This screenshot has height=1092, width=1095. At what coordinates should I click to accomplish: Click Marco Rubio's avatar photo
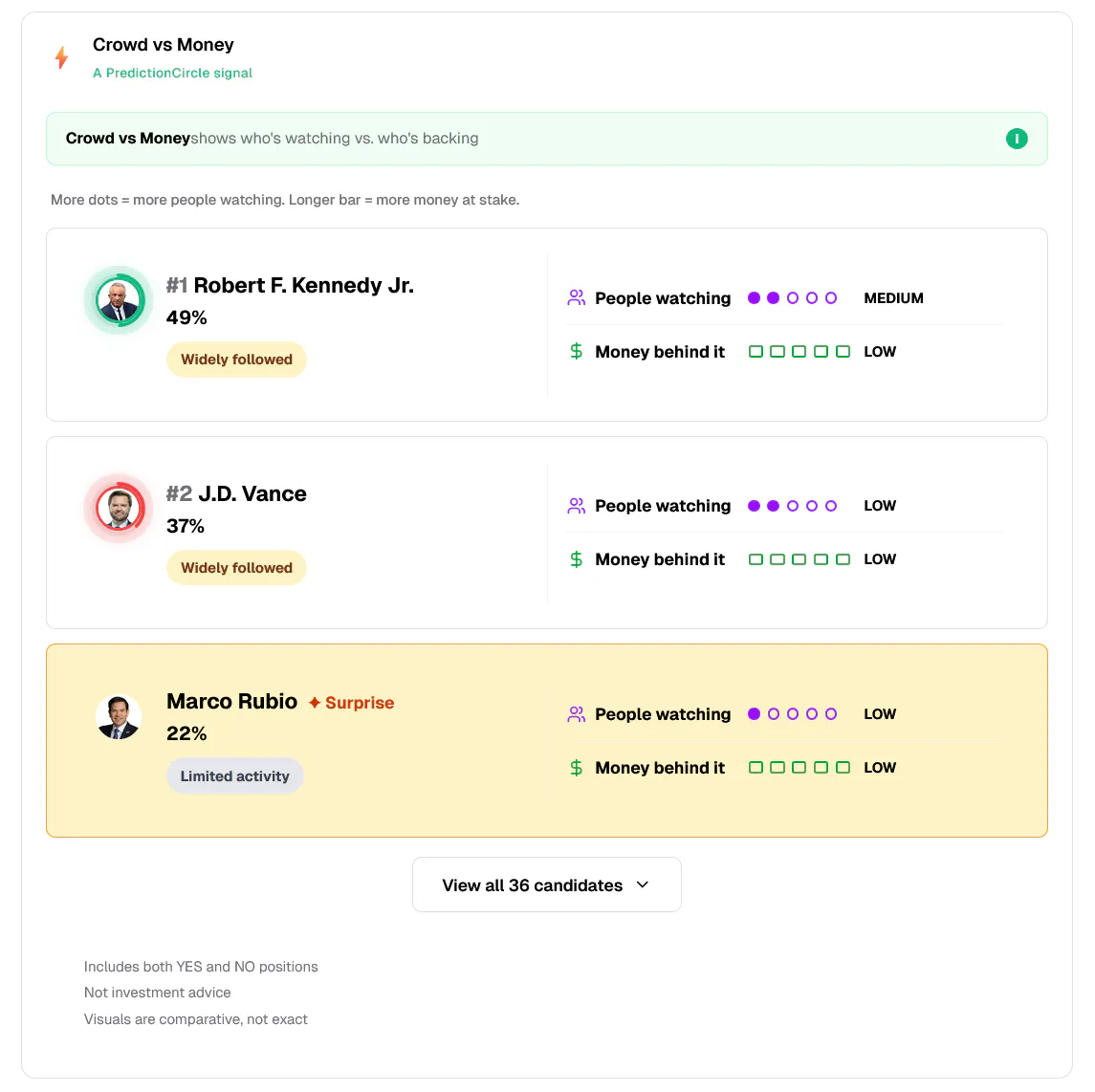[119, 717]
